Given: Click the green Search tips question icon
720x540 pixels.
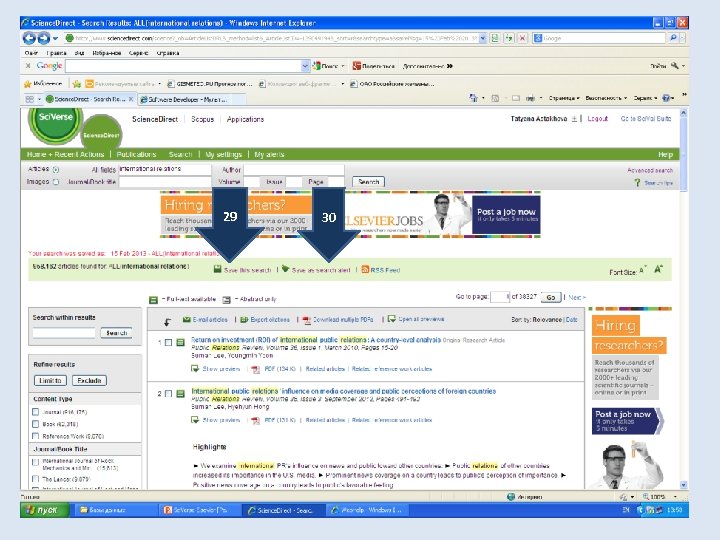Looking at the screenshot, I should tap(637, 183).
